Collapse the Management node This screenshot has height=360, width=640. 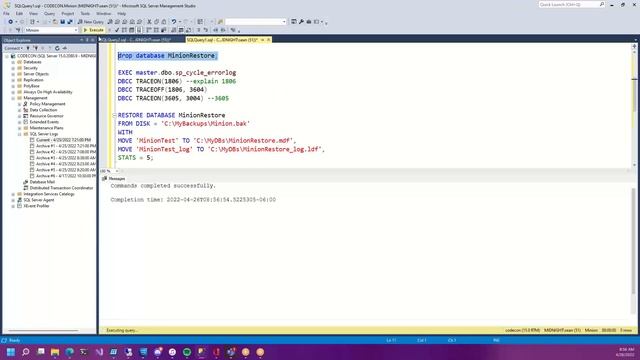point(13,98)
